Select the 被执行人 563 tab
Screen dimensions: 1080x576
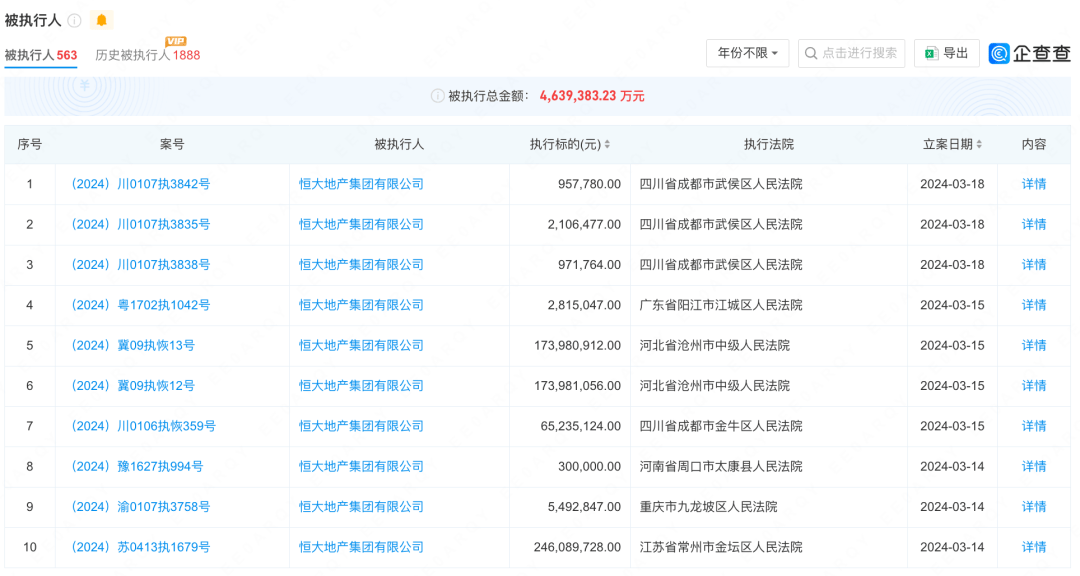(x=41, y=56)
